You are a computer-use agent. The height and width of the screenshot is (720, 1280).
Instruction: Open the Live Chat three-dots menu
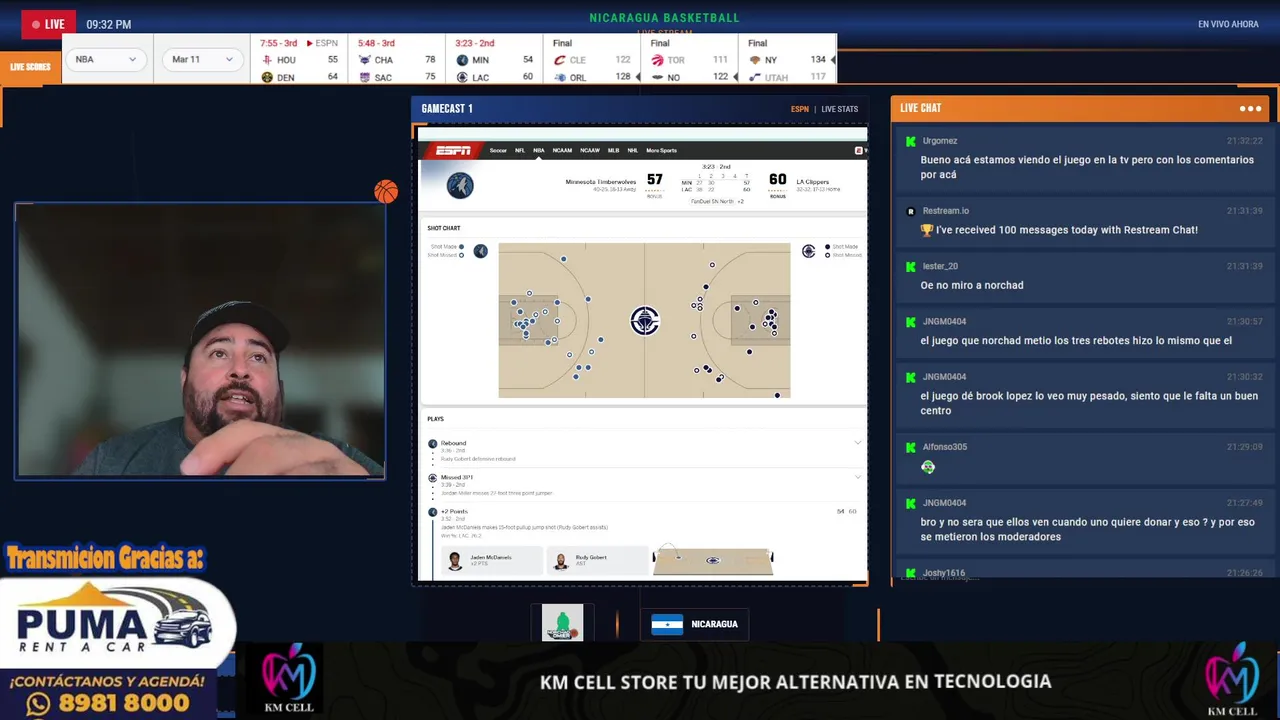tap(1250, 108)
